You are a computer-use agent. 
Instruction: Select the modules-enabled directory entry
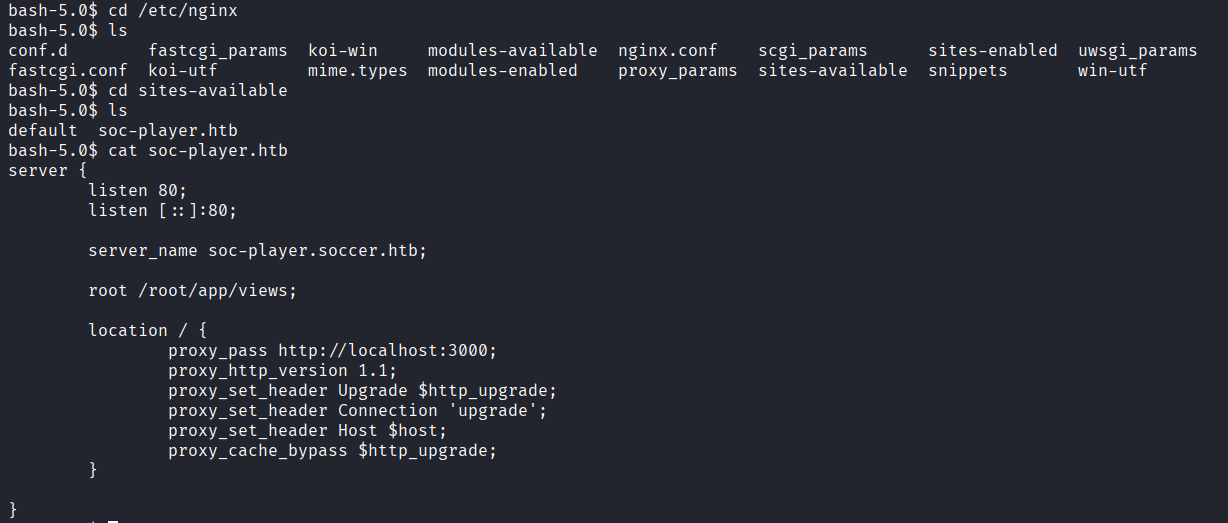(503, 70)
